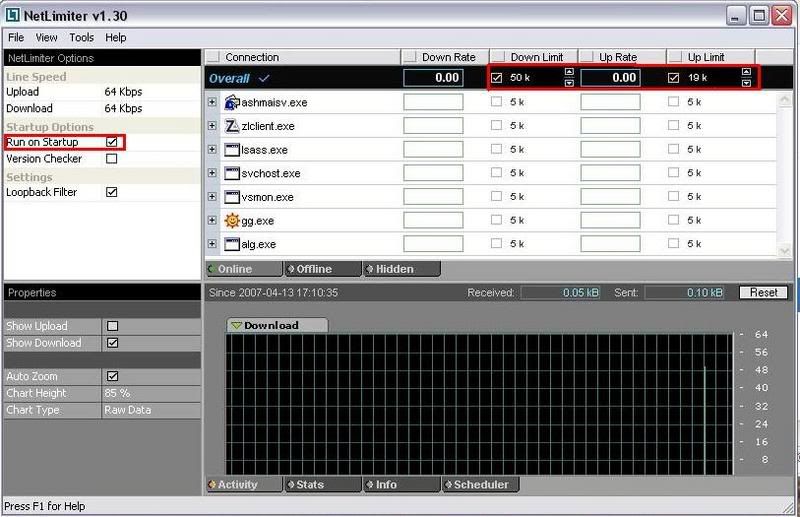Click Up Rate column header
800x517 pixels.
(622, 57)
